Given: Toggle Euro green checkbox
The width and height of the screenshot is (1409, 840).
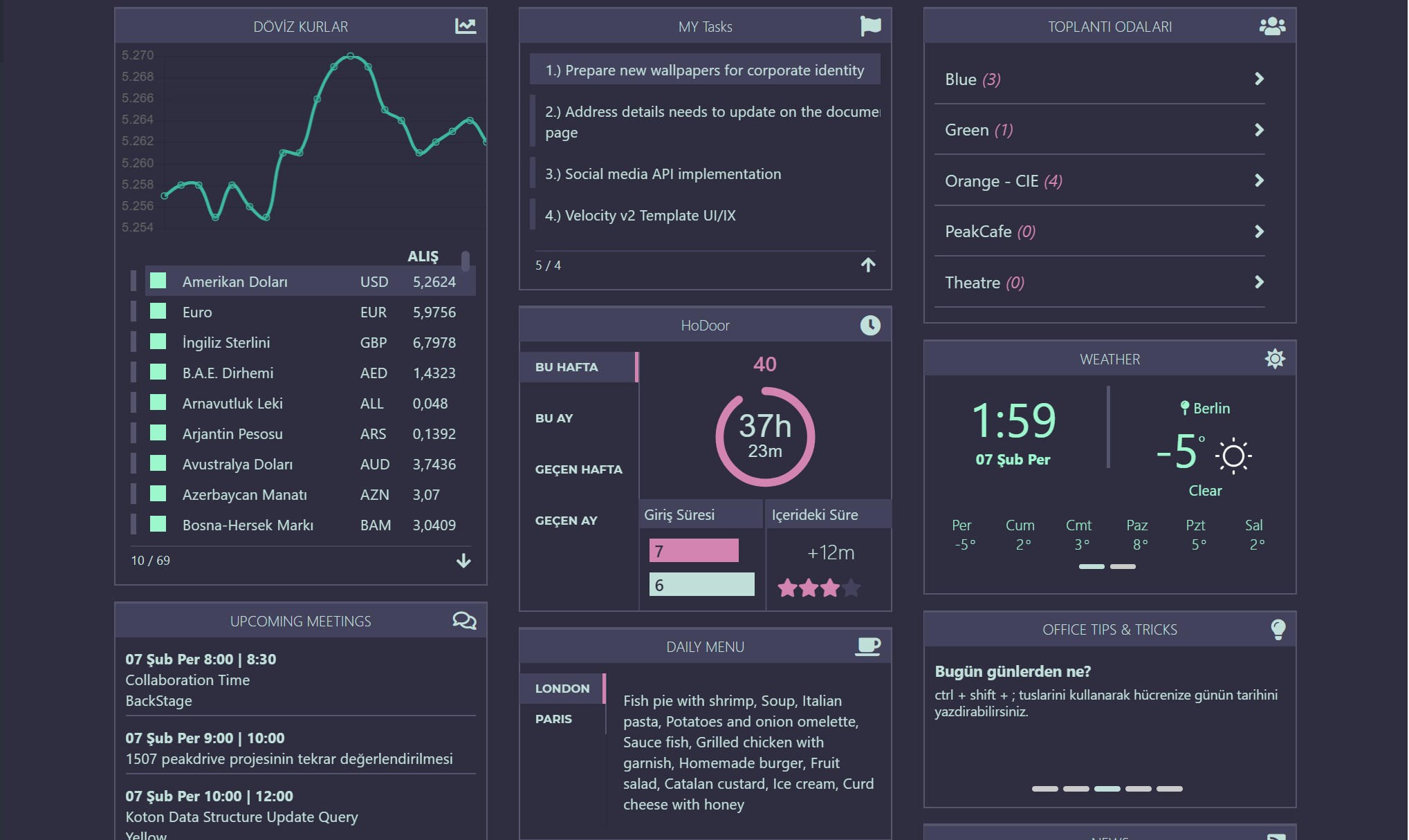Looking at the screenshot, I should tap(158, 311).
